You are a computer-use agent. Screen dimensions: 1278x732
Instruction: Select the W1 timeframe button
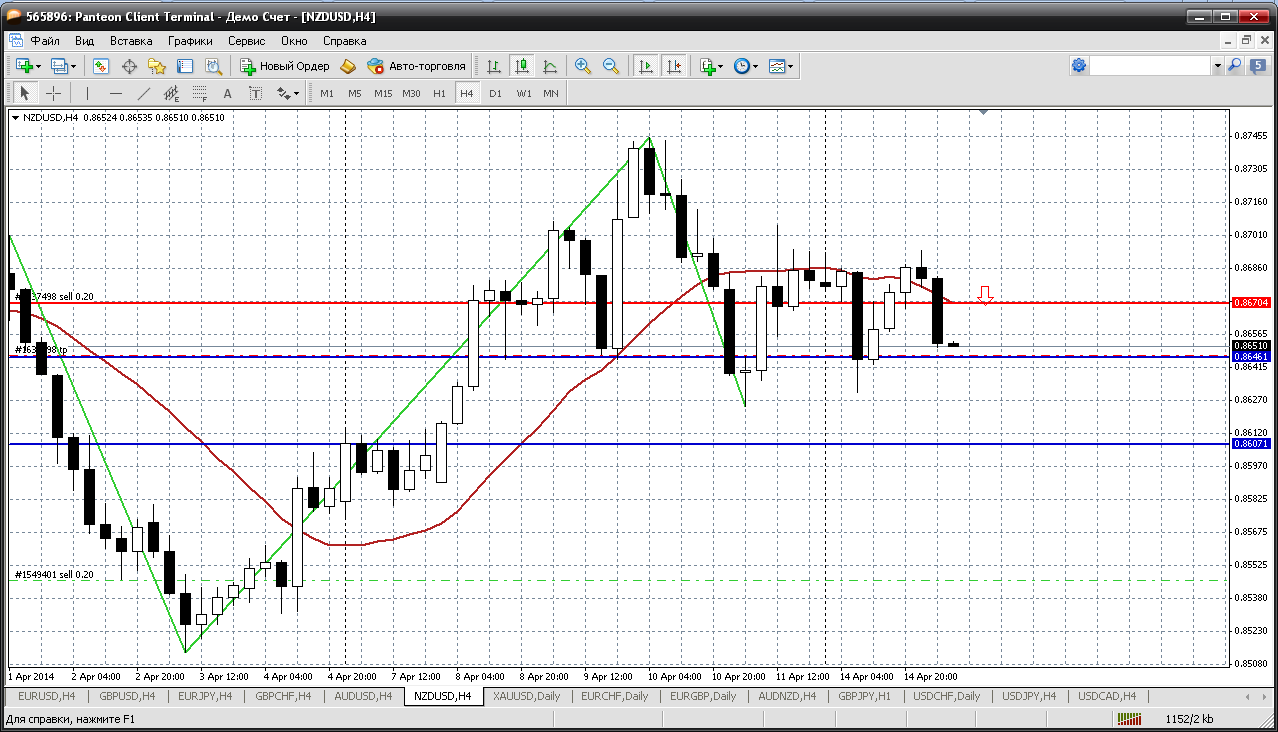click(524, 93)
